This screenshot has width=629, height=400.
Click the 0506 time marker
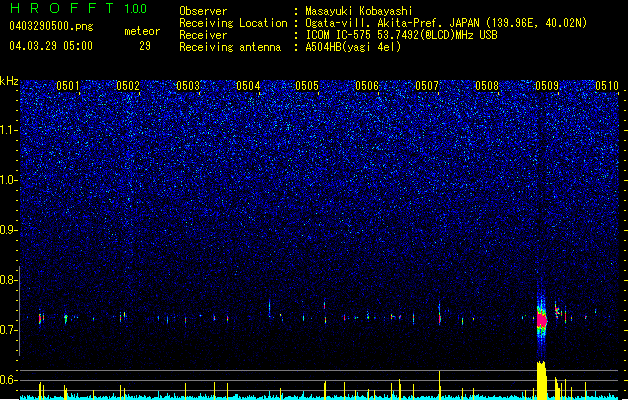coord(367,86)
